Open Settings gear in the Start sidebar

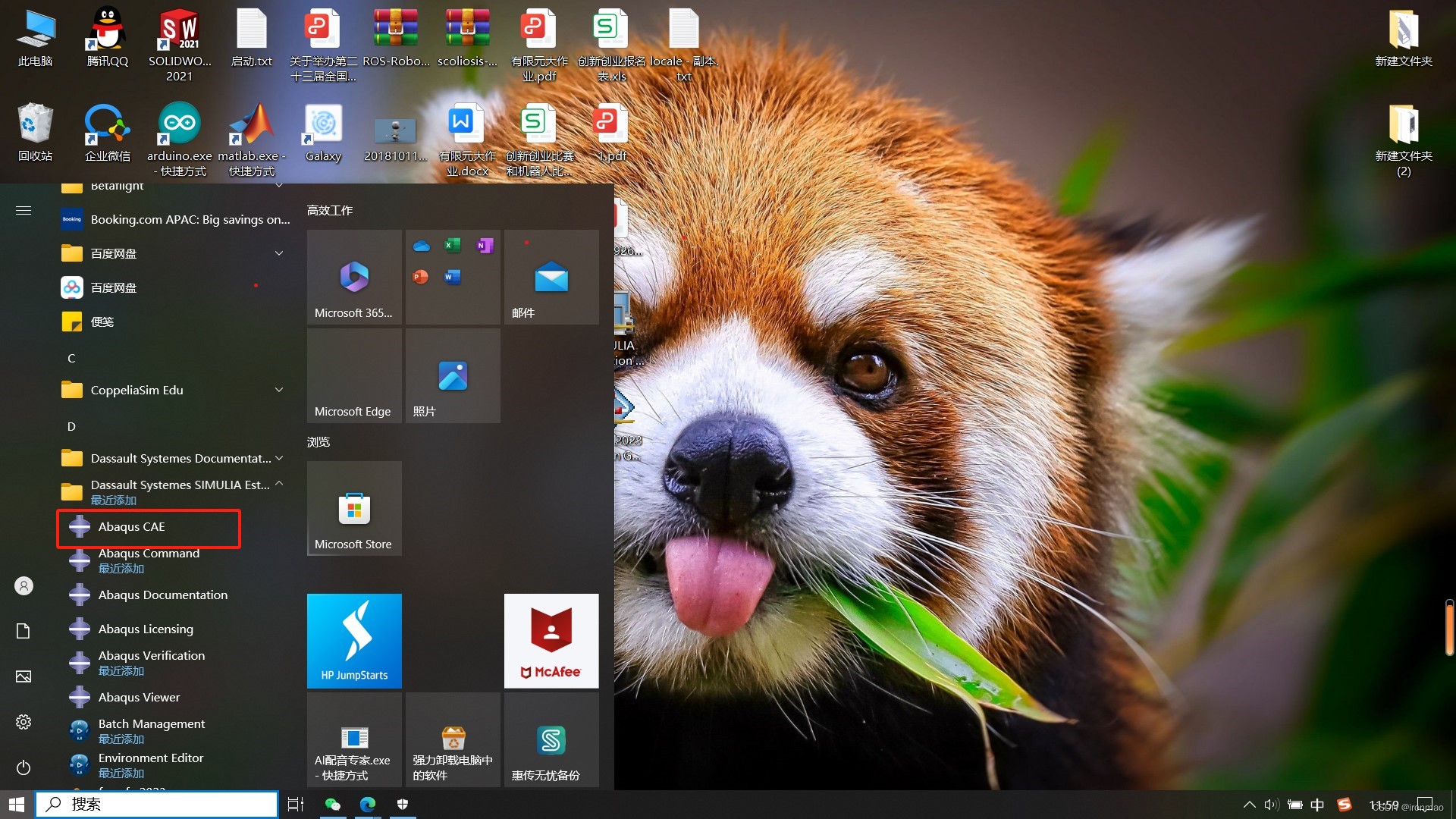point(24,722)
